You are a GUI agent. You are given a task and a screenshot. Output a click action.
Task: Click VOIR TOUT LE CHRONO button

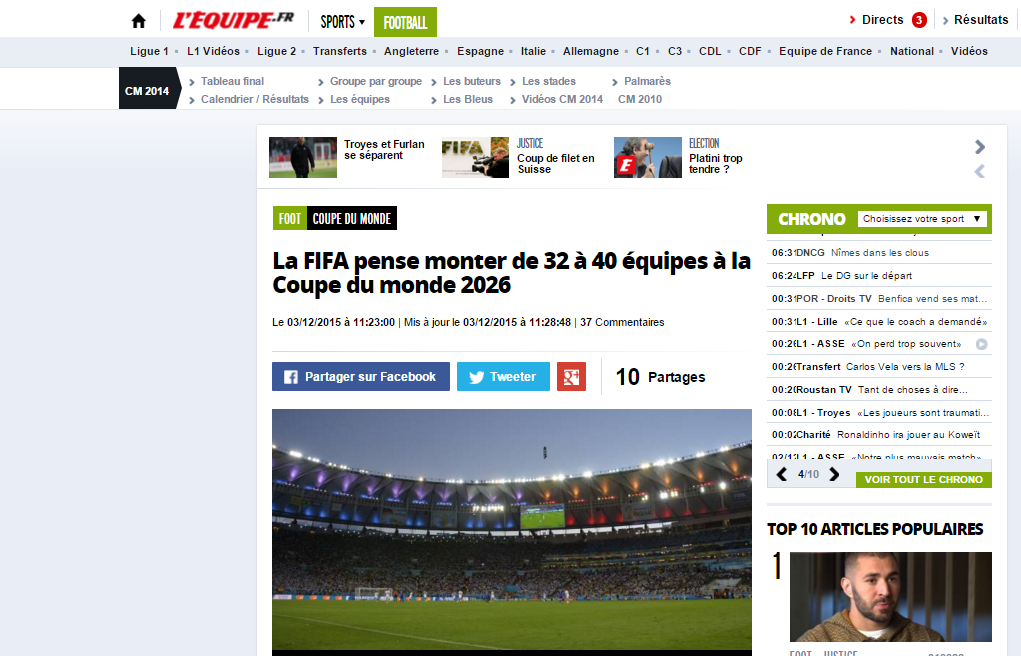[x=923, y=479]
